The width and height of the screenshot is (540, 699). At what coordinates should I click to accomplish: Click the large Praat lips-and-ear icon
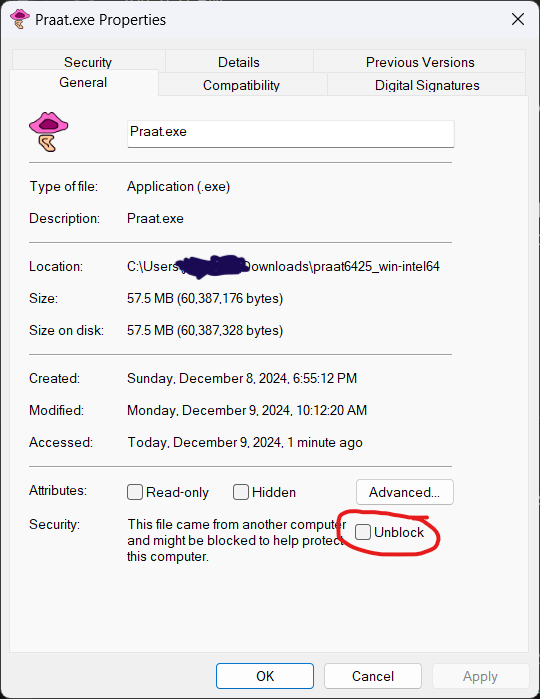pyautogui.click(x=48, y=132)
